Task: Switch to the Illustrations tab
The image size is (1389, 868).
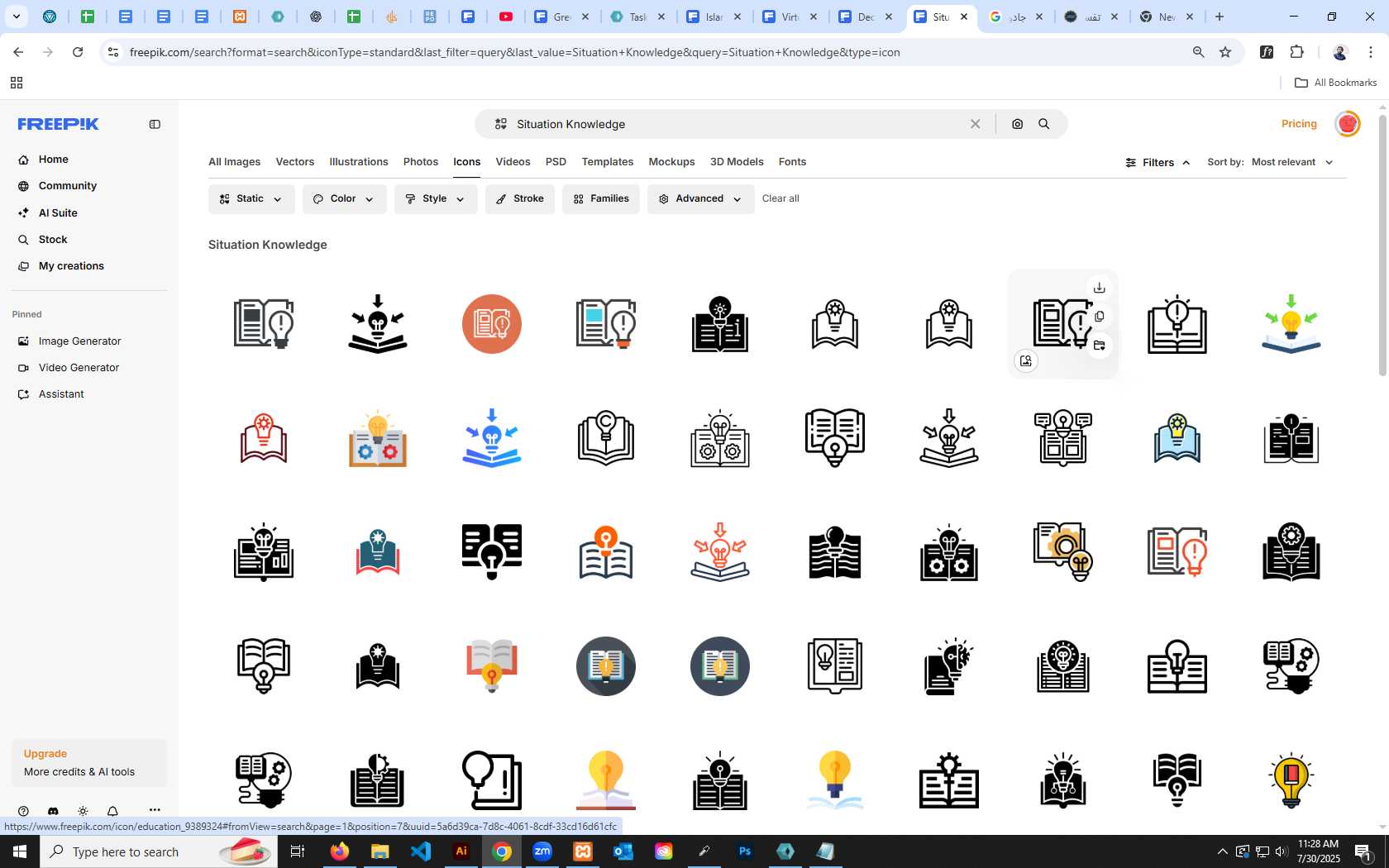Action: [359, 162]
